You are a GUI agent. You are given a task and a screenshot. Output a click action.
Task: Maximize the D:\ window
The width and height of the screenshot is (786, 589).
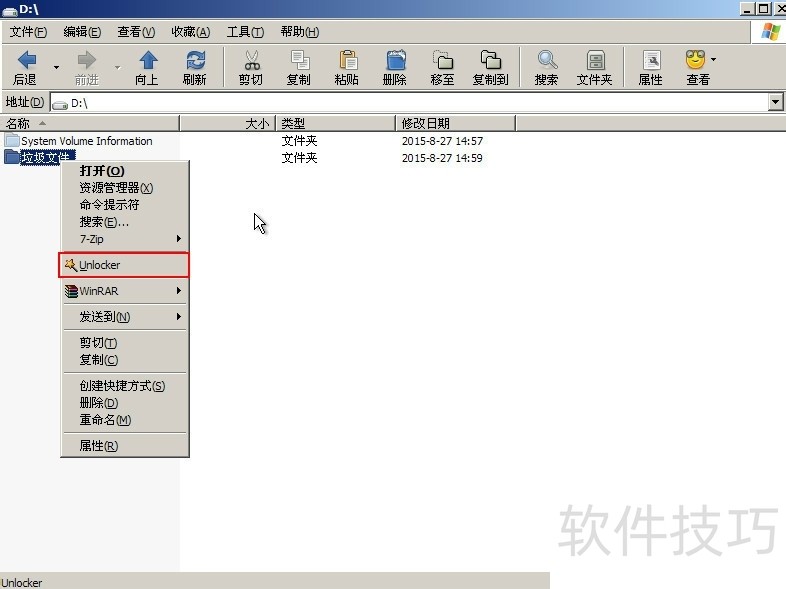click(763, 9)
